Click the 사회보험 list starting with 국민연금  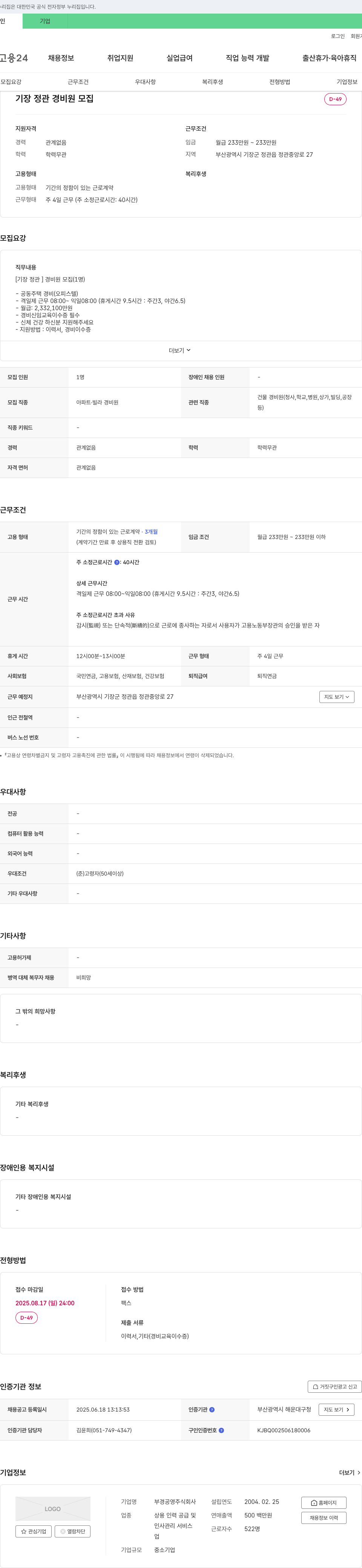[120, 676]
